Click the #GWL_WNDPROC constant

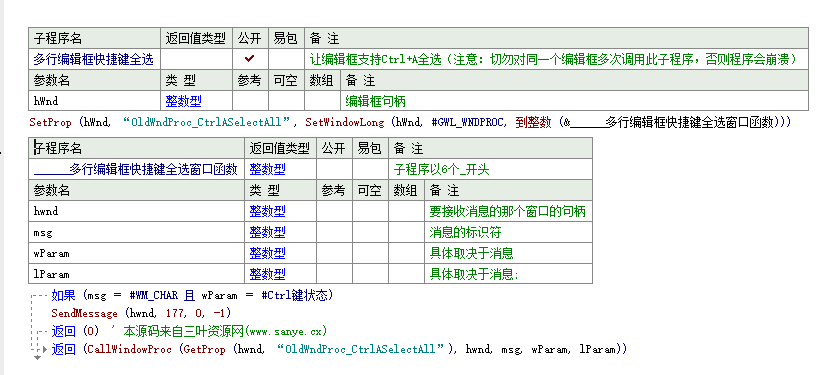pos(468,123)
